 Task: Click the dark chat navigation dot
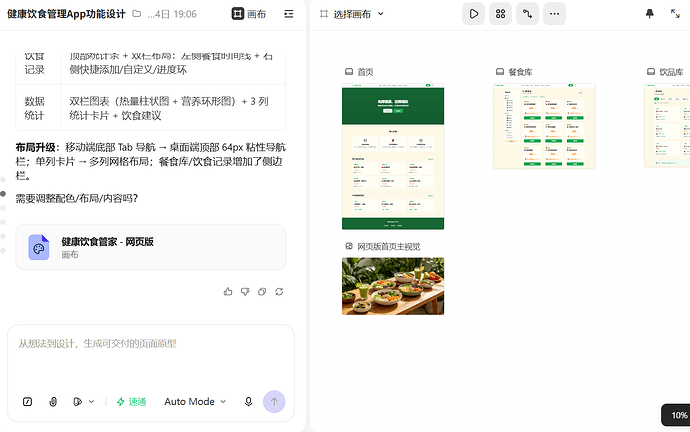3,194
